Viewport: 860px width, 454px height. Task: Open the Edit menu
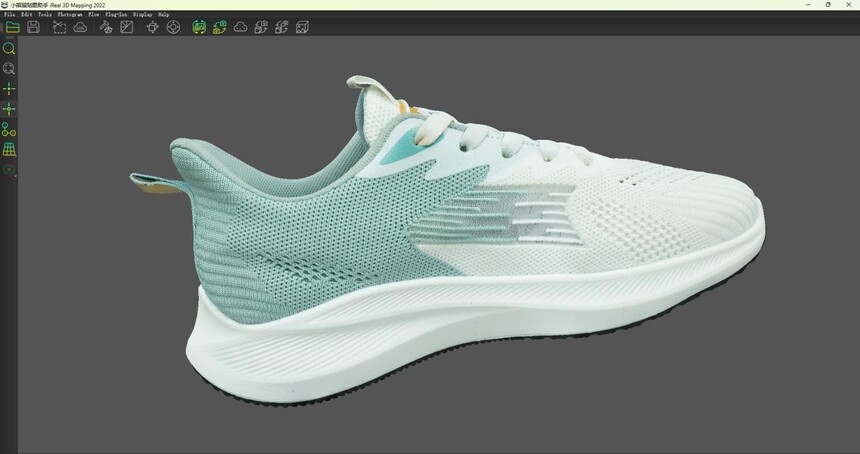[x=26, y=14]
